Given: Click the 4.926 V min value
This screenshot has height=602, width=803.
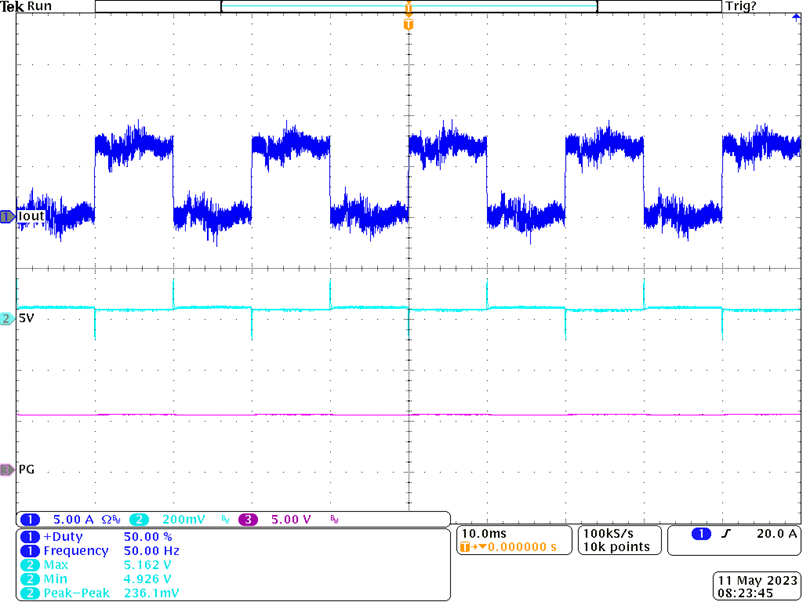Looking at the screenshot, I should pyautogui.click(x=147, y=579).
